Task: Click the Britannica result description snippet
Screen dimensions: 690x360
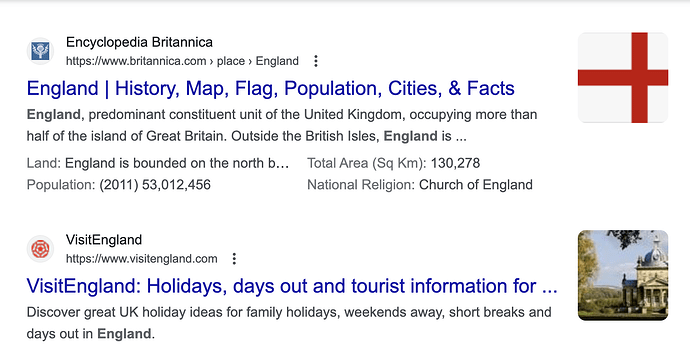Action: click(x=282, y=125)
